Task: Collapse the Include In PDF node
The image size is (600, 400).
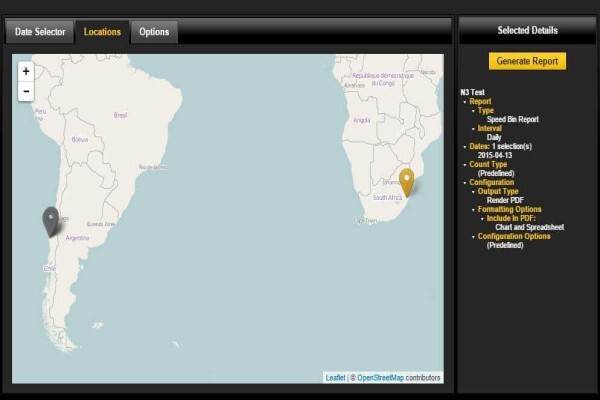Action: coord(482,219)
